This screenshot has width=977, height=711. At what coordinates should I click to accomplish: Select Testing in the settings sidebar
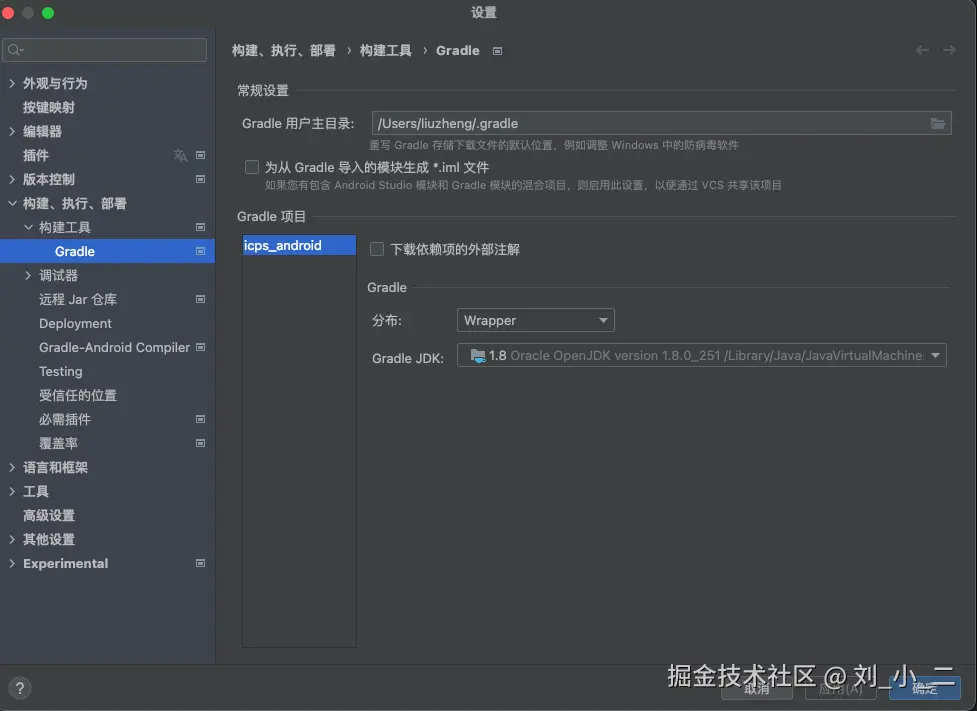pyautogui.click(x=60, y=371)
